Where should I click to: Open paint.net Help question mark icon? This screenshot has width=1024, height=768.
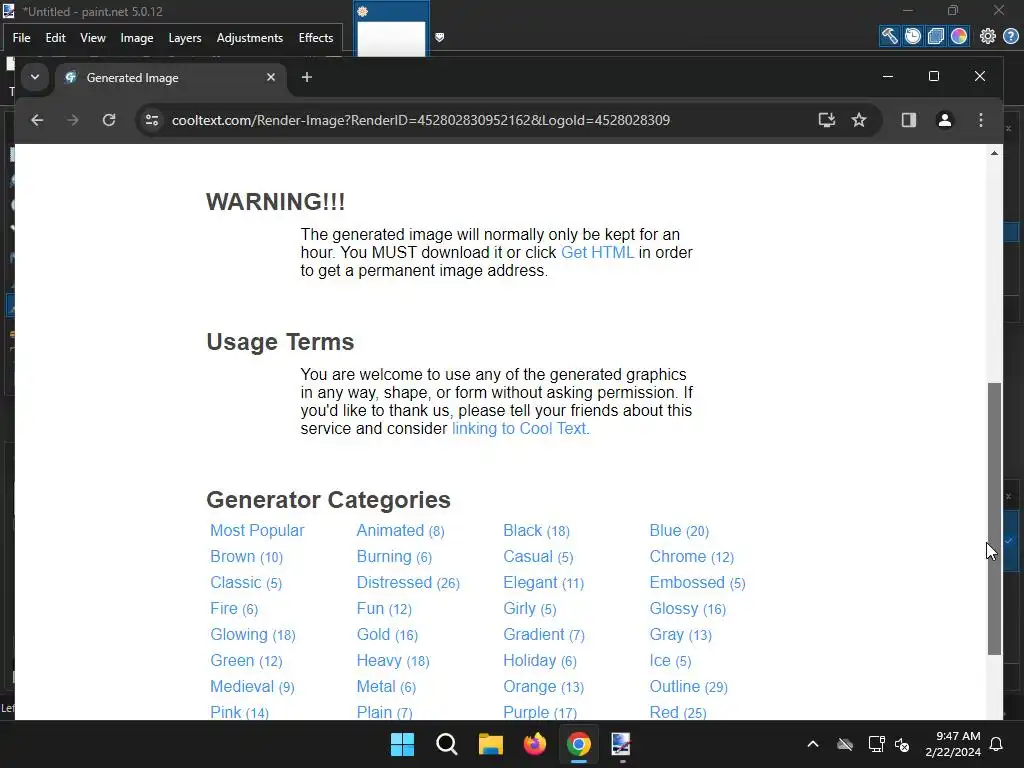point(1010,36)
